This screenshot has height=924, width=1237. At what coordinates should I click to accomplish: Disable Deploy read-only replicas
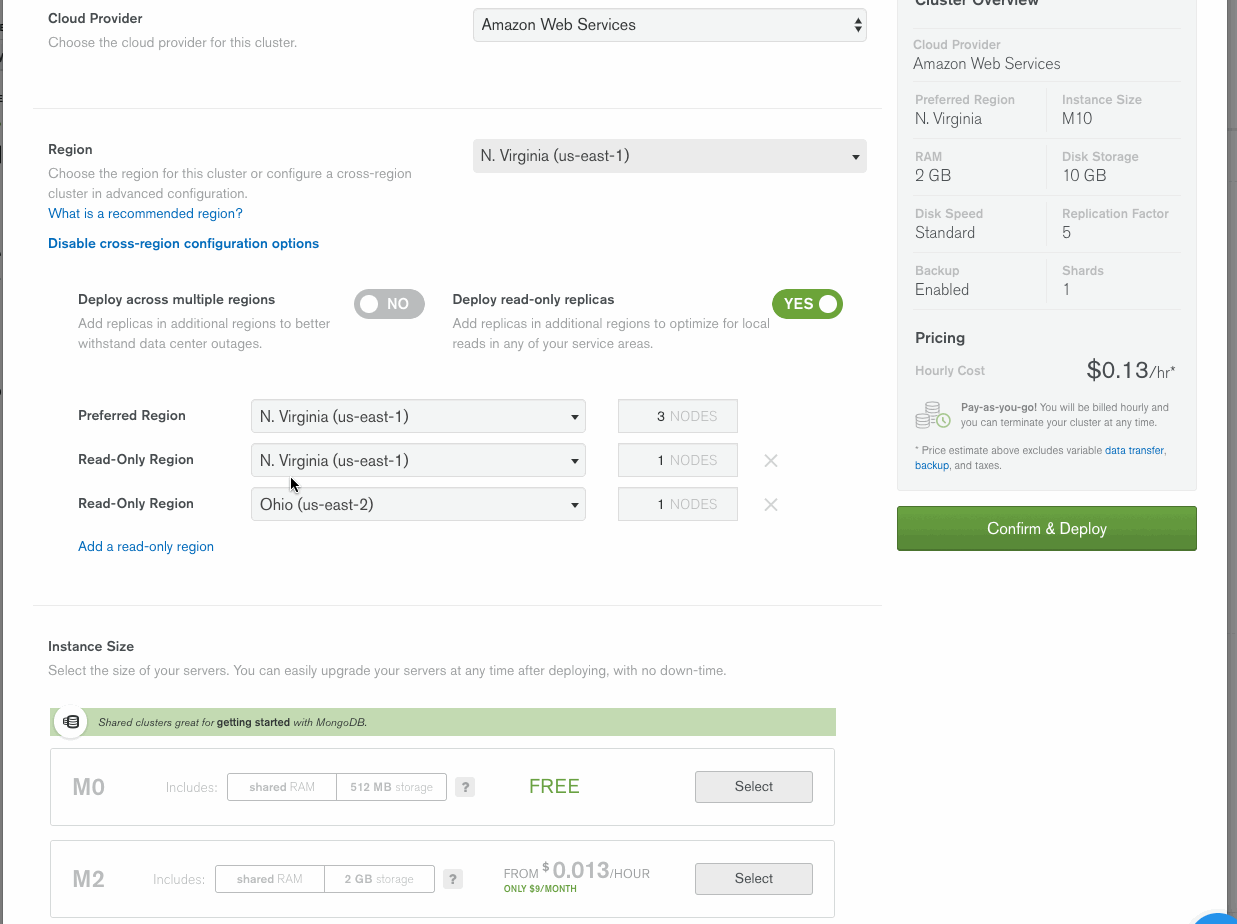click(x=807, y=303)
